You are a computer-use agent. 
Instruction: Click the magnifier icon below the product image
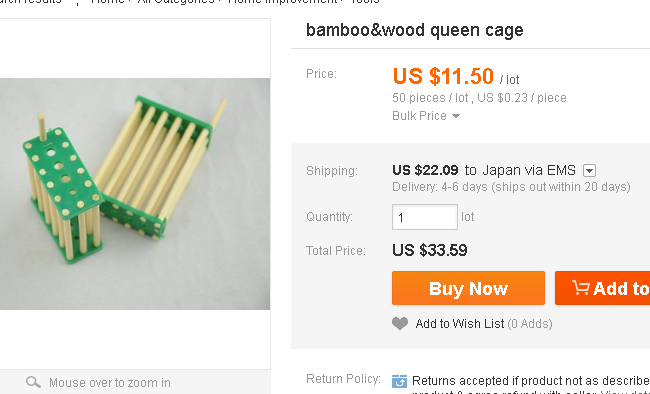33,382
